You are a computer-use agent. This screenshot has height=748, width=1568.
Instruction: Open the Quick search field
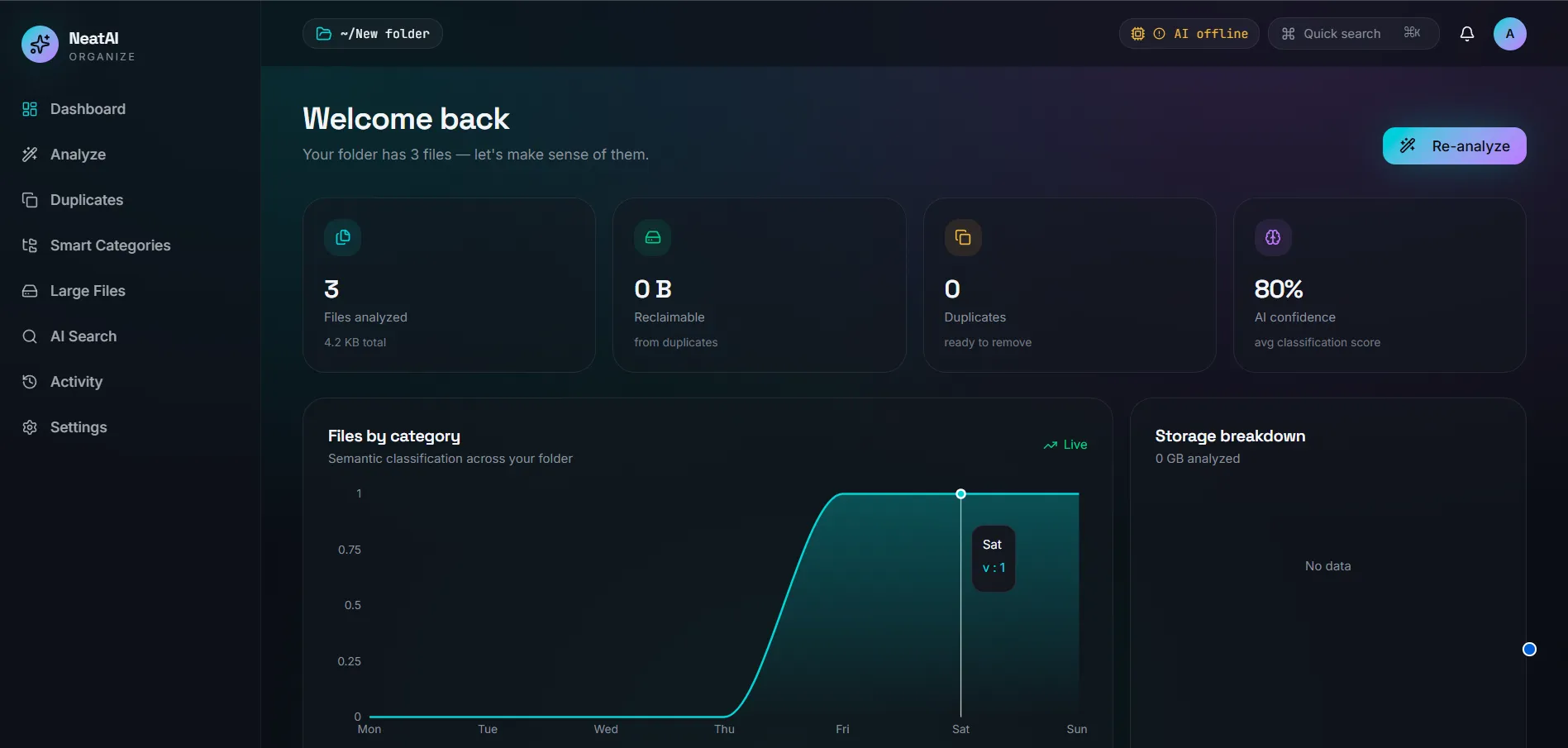click(1353, 34)
